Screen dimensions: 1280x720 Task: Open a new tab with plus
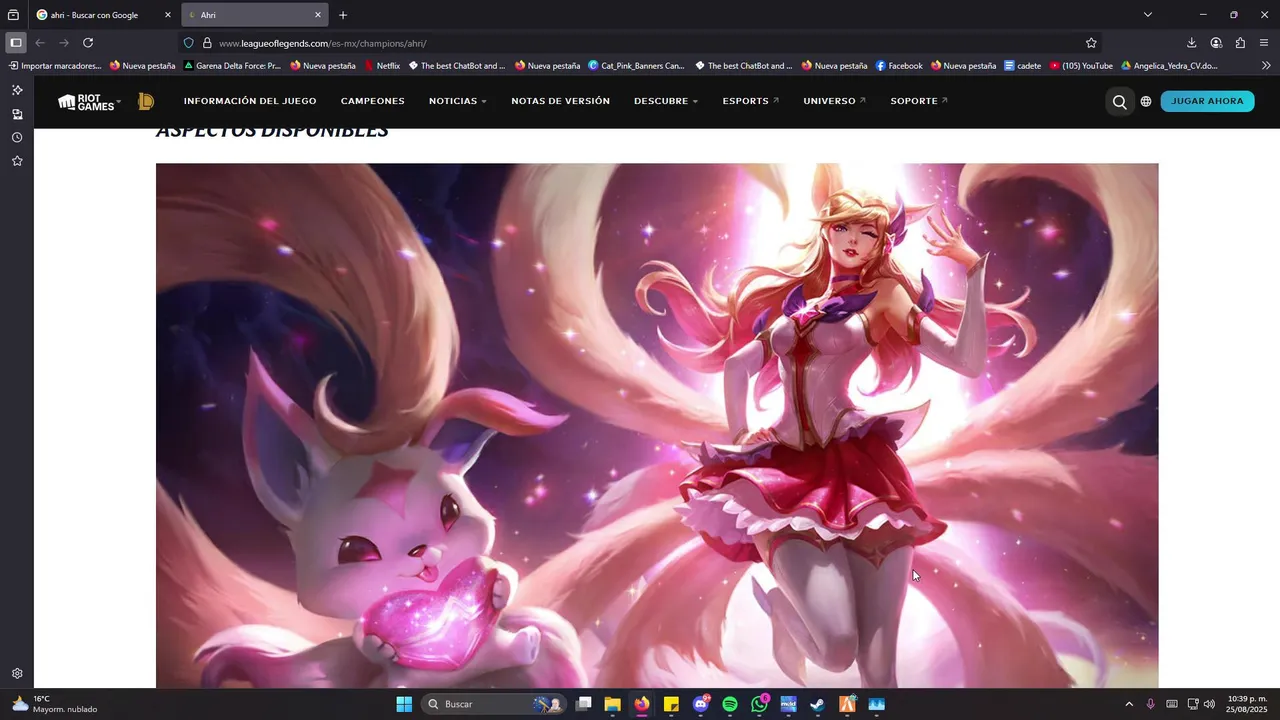point(343,15)
